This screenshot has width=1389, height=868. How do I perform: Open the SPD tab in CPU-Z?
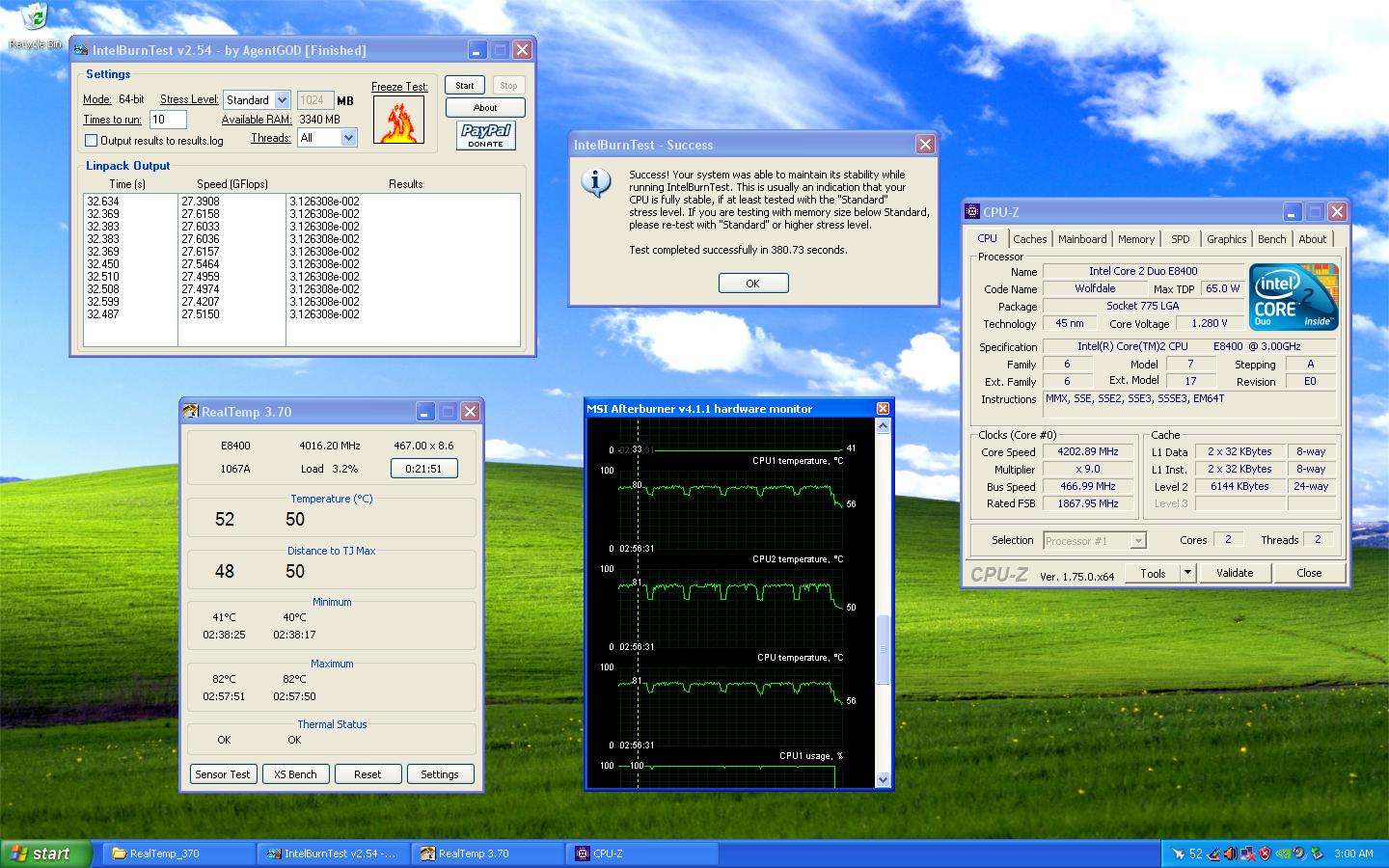click(x=1181, y=239)
